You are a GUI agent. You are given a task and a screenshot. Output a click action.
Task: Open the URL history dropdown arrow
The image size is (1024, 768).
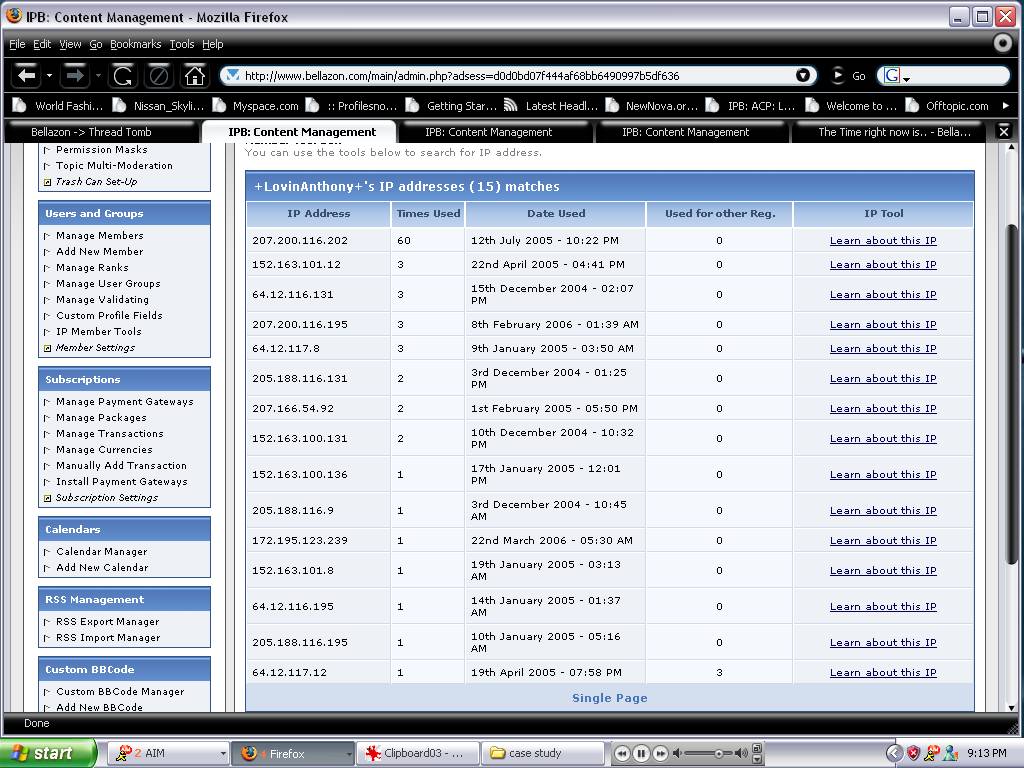tap(803, 75)
